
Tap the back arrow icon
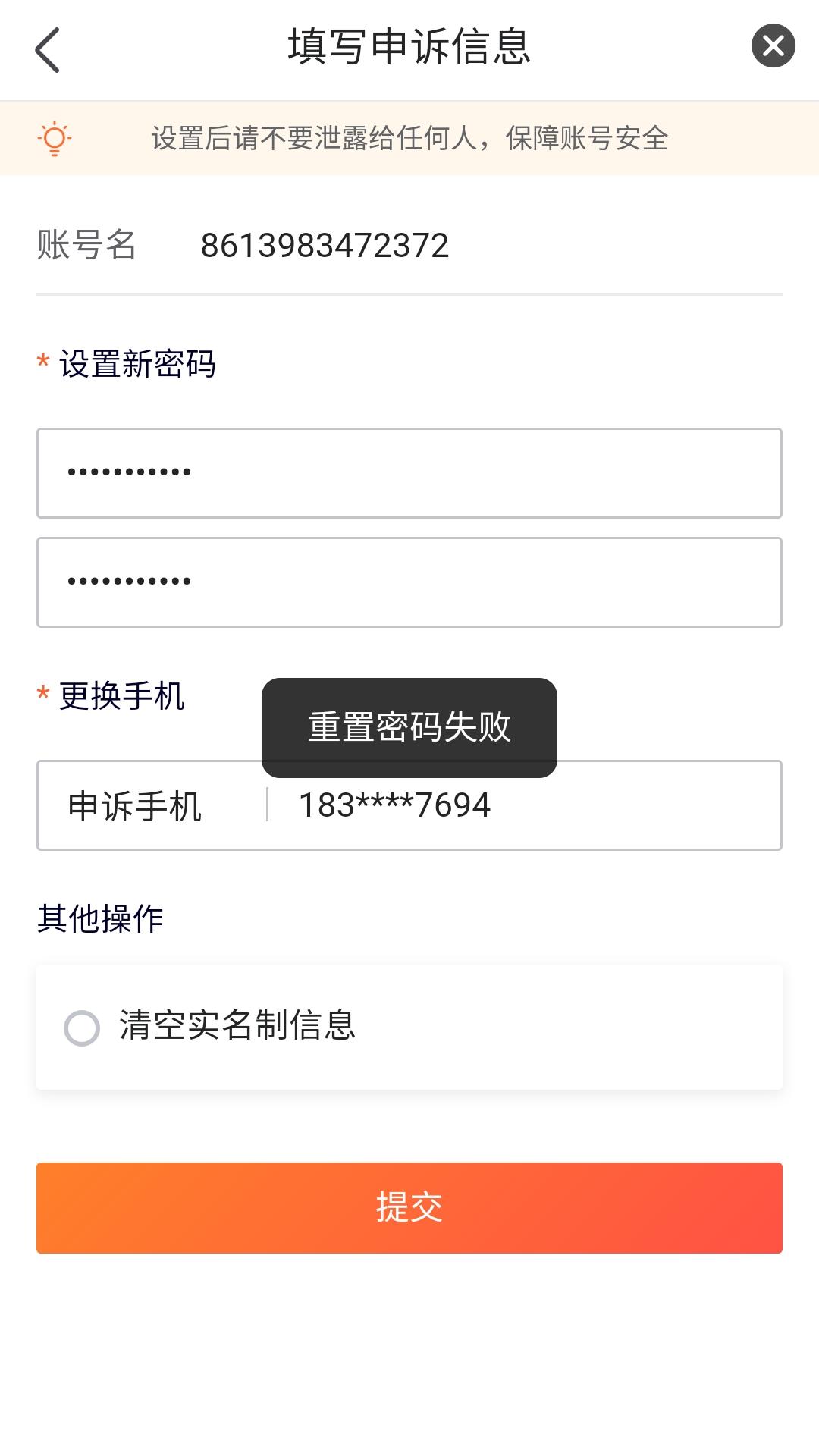click(47, 50)
